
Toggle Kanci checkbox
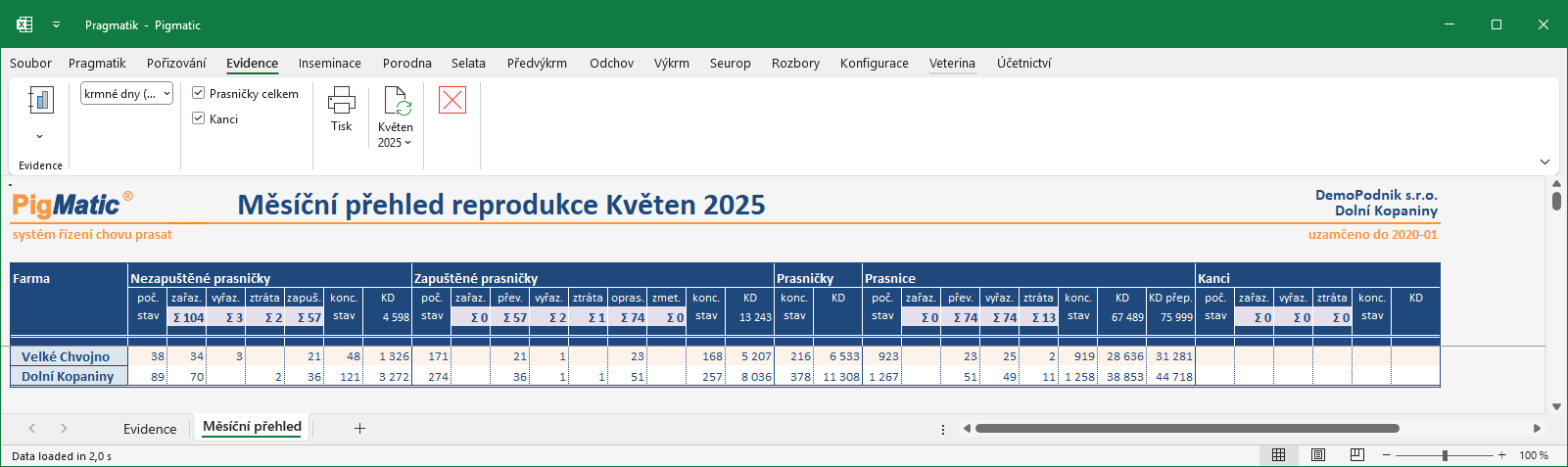click(199, 118)
